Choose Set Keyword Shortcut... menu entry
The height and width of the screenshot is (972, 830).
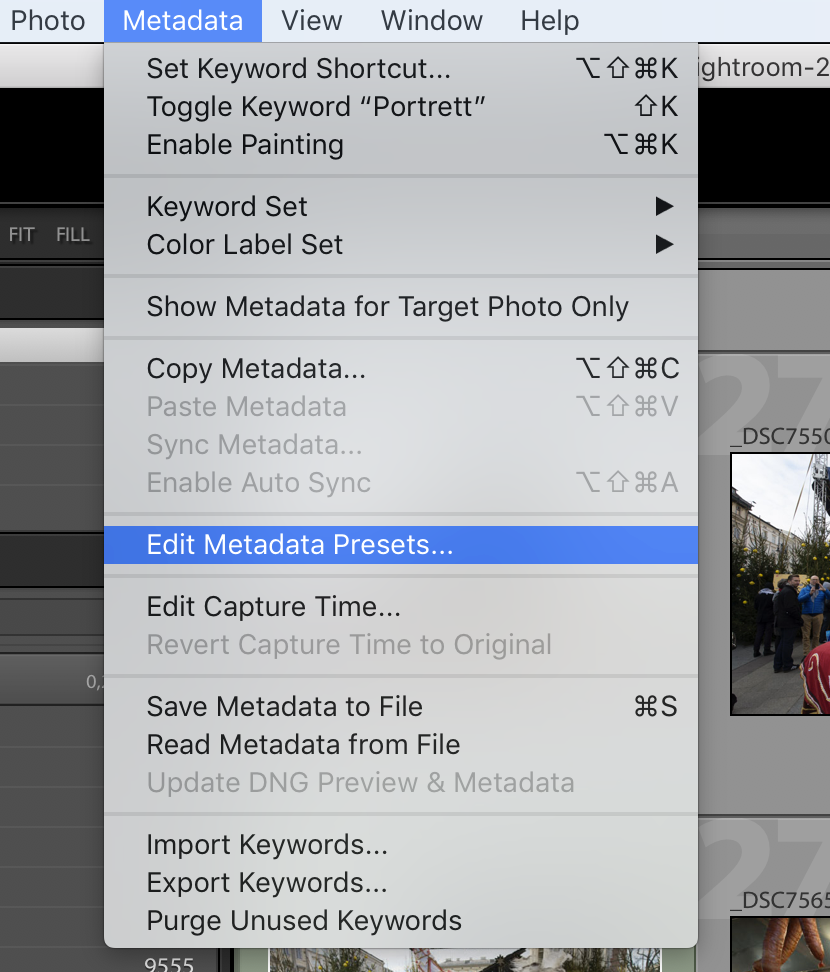coord(298,68)
